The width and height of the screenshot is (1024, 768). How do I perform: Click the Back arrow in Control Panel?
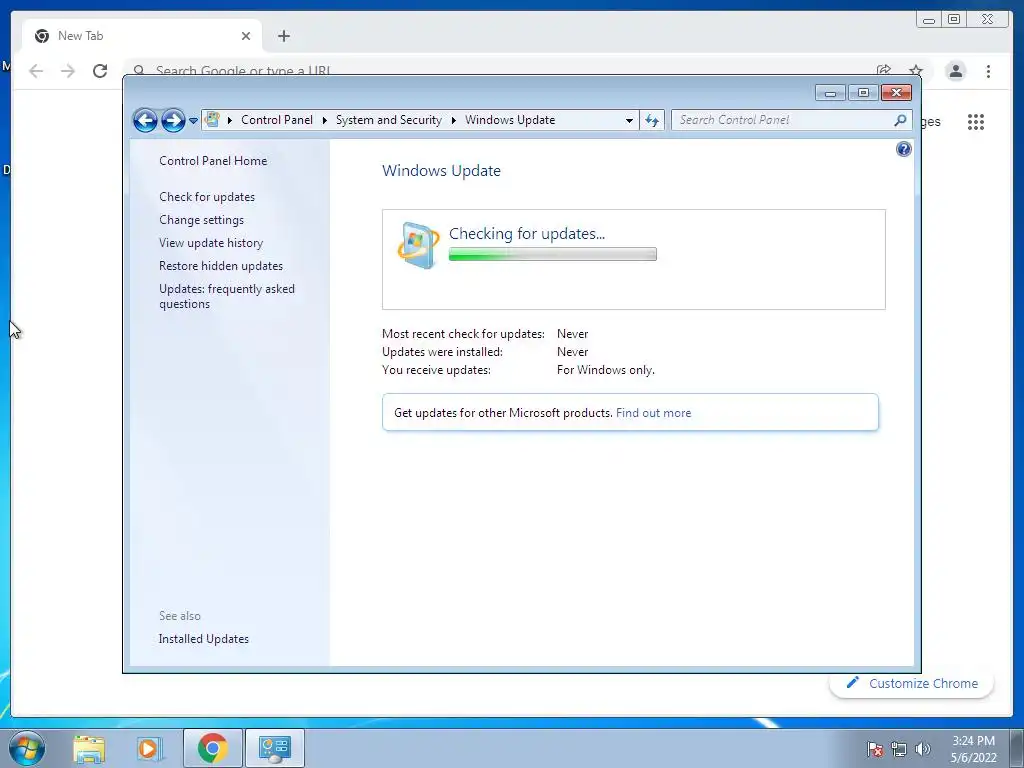[145, 120]
